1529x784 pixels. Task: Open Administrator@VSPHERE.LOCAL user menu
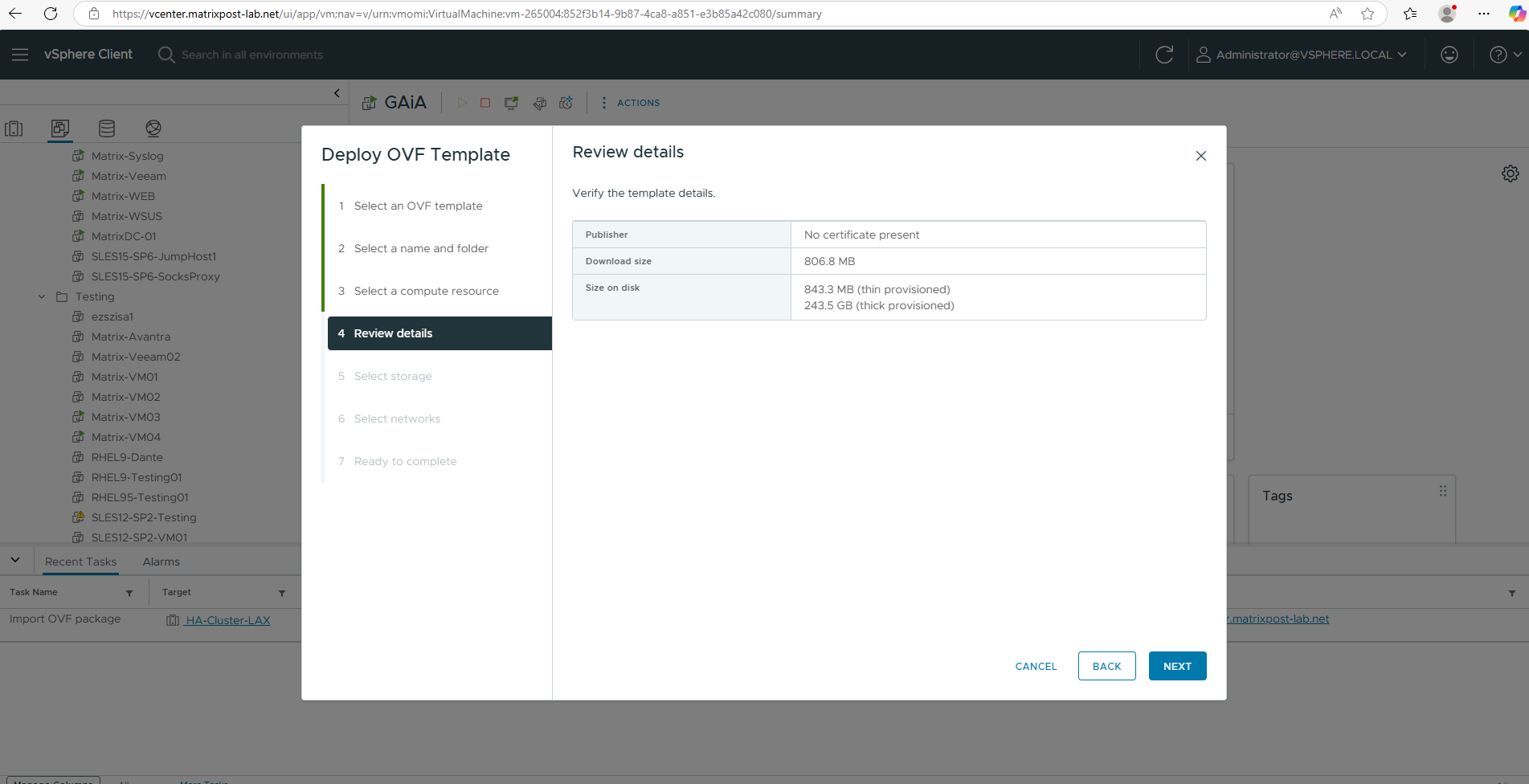click(1302, 55)
